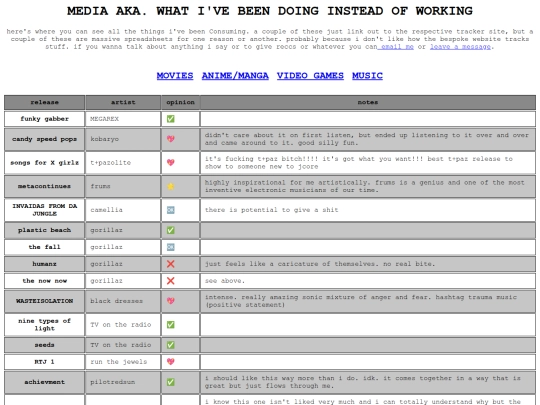Screen dimensions: 540x405
Task: Click the red X for the now now
Action: point(170,281)
